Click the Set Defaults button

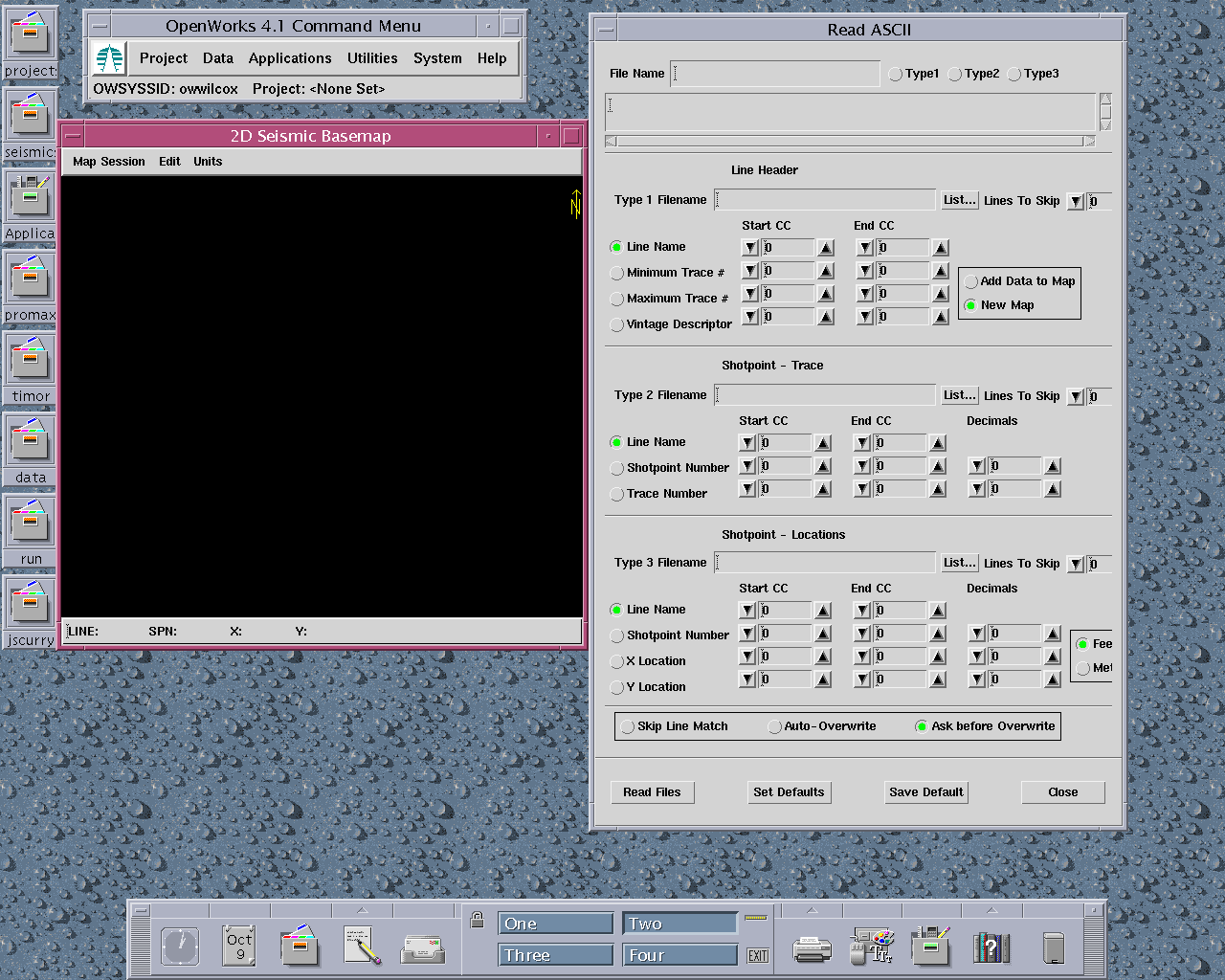click(x=789, y=792)
